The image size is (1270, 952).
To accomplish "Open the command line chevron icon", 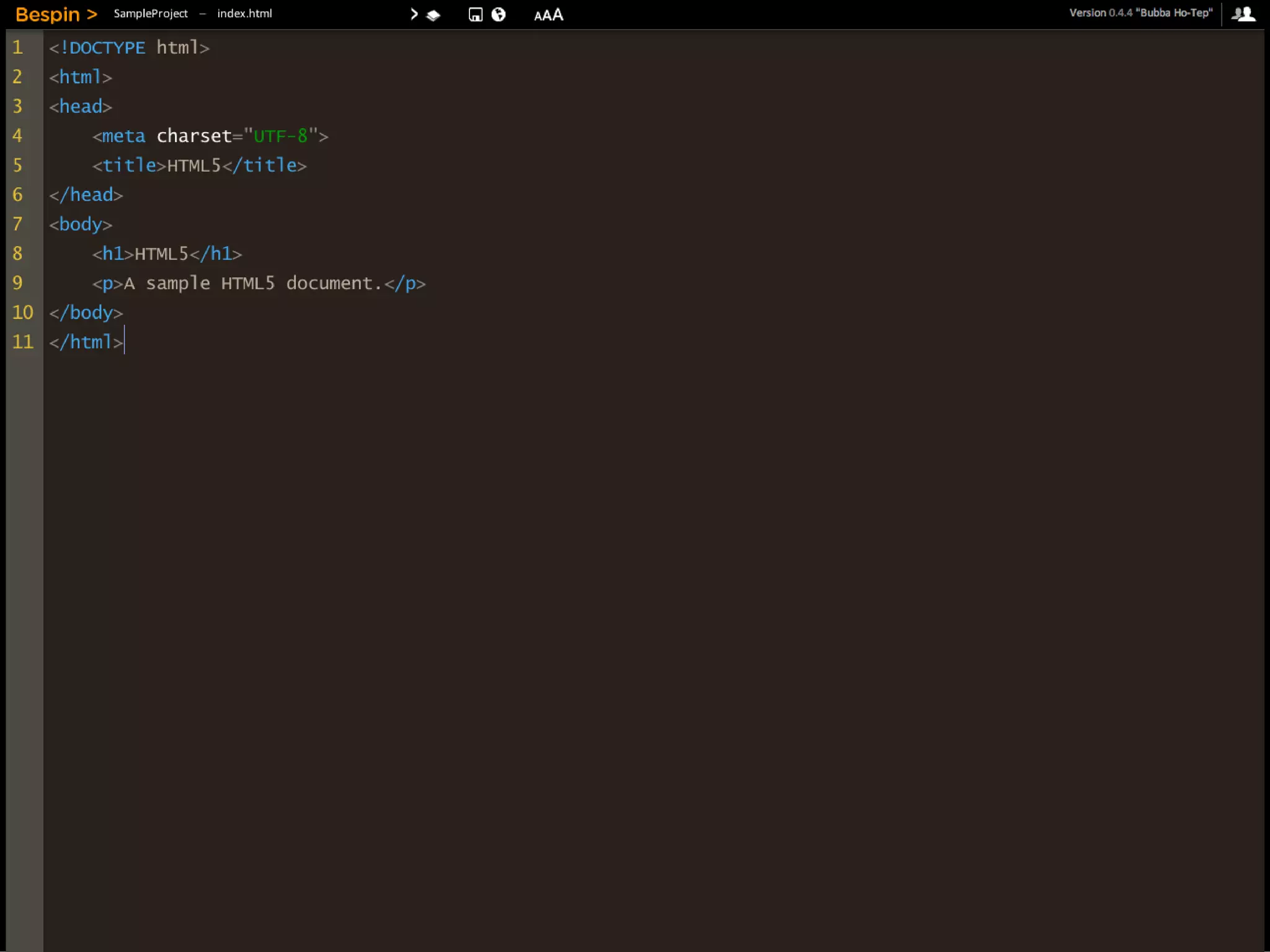I will click(414, 14).
